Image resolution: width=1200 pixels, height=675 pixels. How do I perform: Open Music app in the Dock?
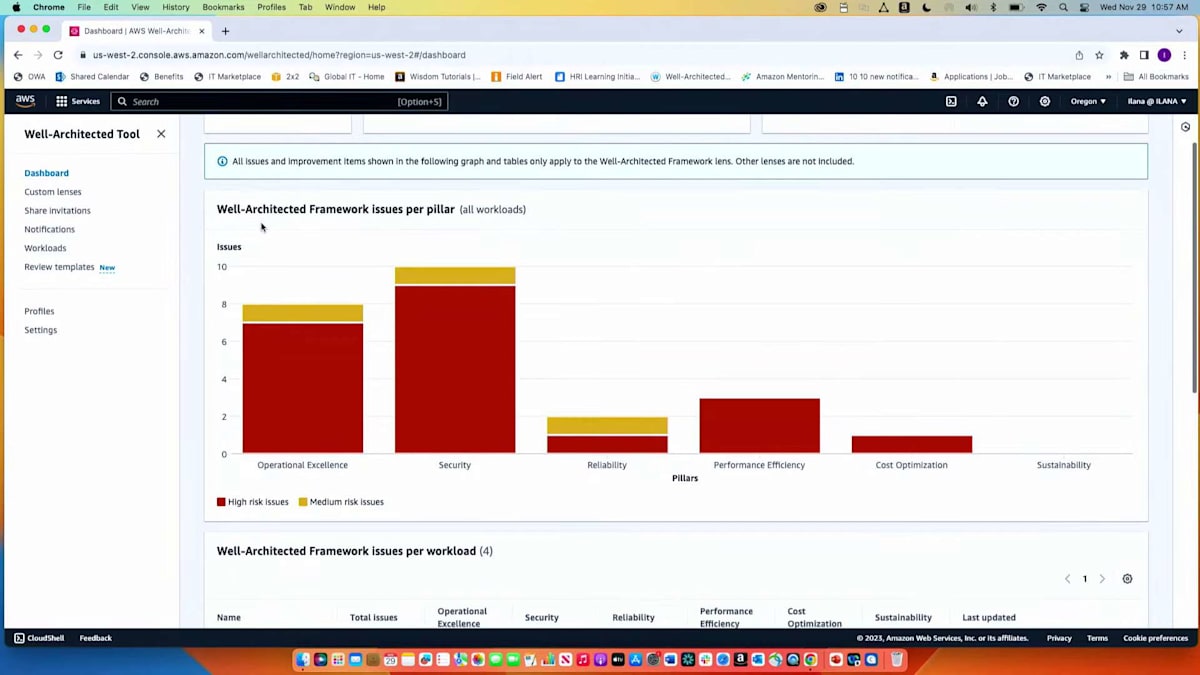583,660
